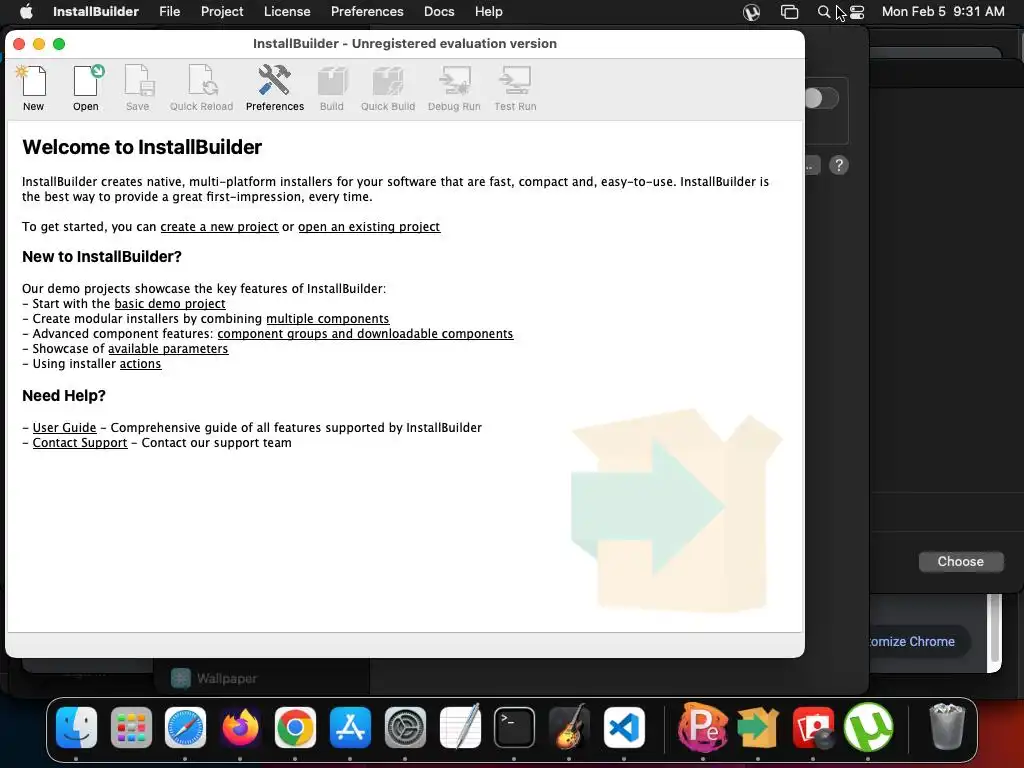This screenshot has height=768, width=1024.
Task: Click the Spotlight search icon in menu bar
Action: coord(824,12)
